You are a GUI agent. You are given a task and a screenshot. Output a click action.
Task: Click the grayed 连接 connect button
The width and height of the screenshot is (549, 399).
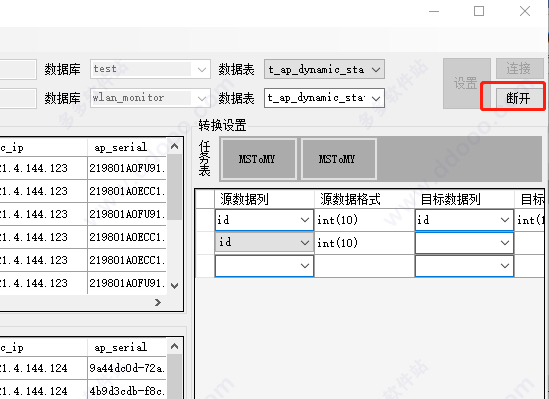coord(519,69)
